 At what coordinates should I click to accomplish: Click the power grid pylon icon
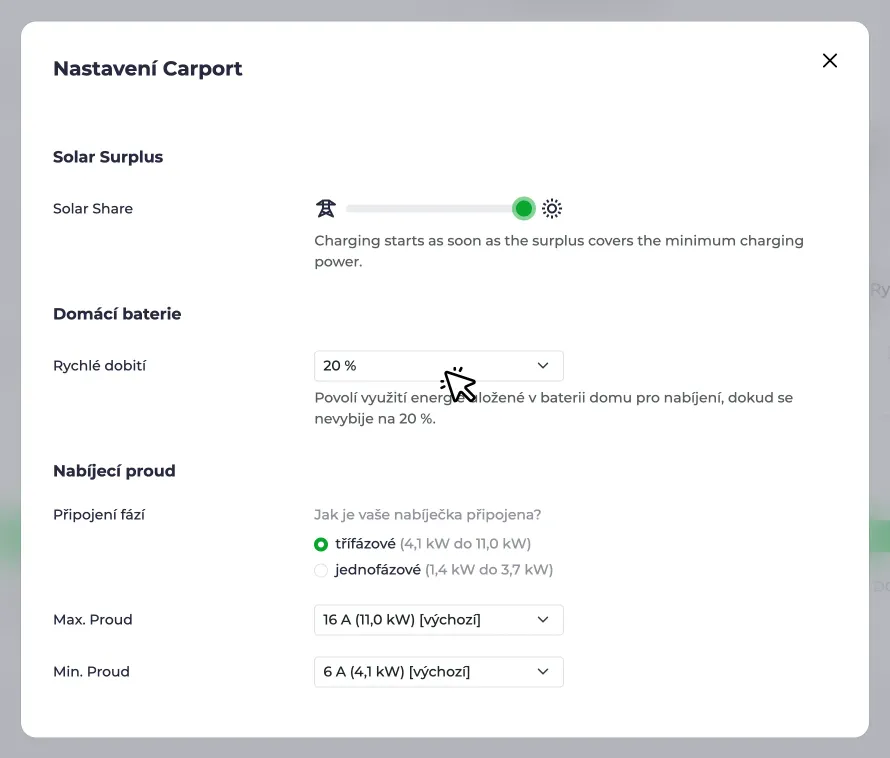(x=326, y=208)
